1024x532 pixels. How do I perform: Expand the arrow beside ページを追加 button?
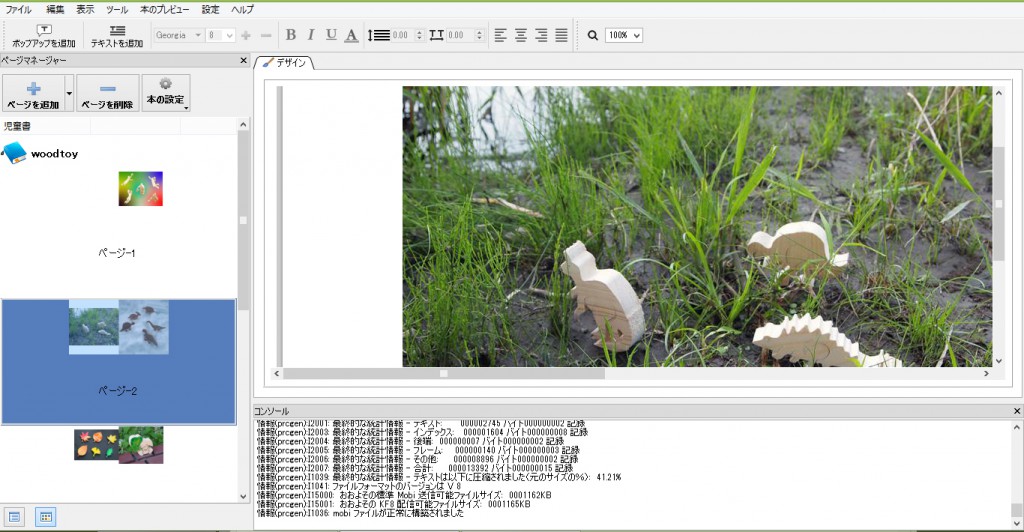pos(69,93)
